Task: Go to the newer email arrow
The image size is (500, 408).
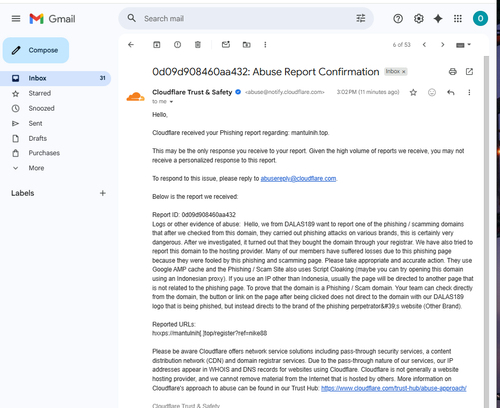Action: 424,45
